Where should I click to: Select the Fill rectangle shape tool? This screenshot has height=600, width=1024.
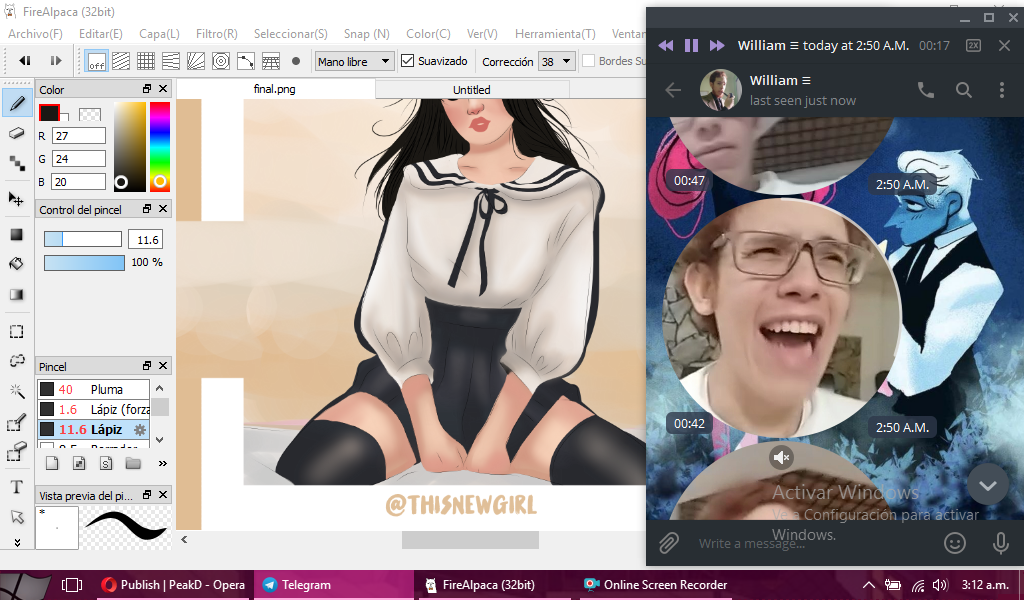coord(17,235)
